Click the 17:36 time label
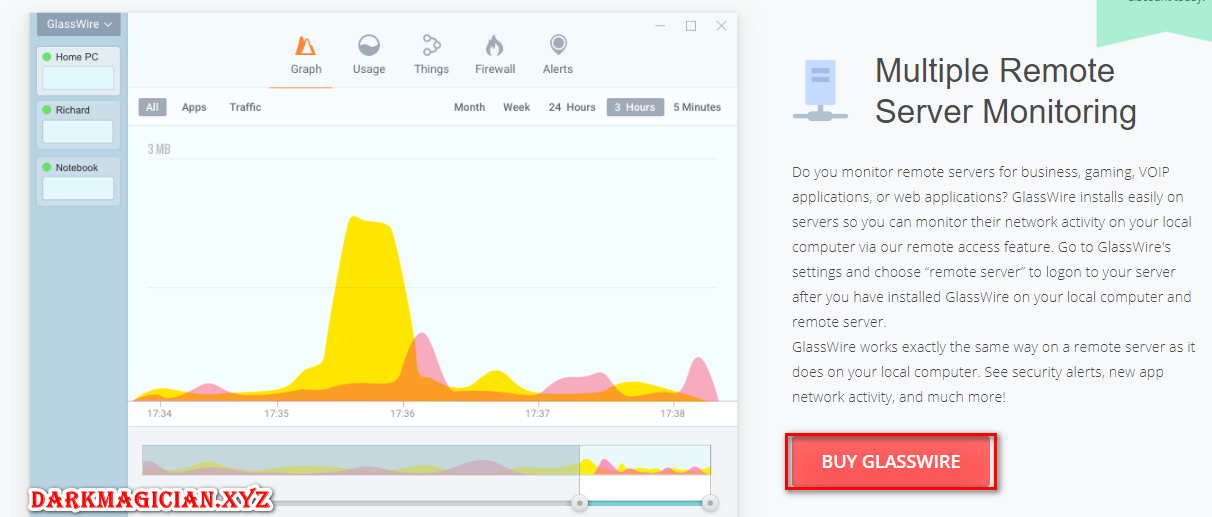The height and width of the screenshot is (517, 1212). [402, 413]
